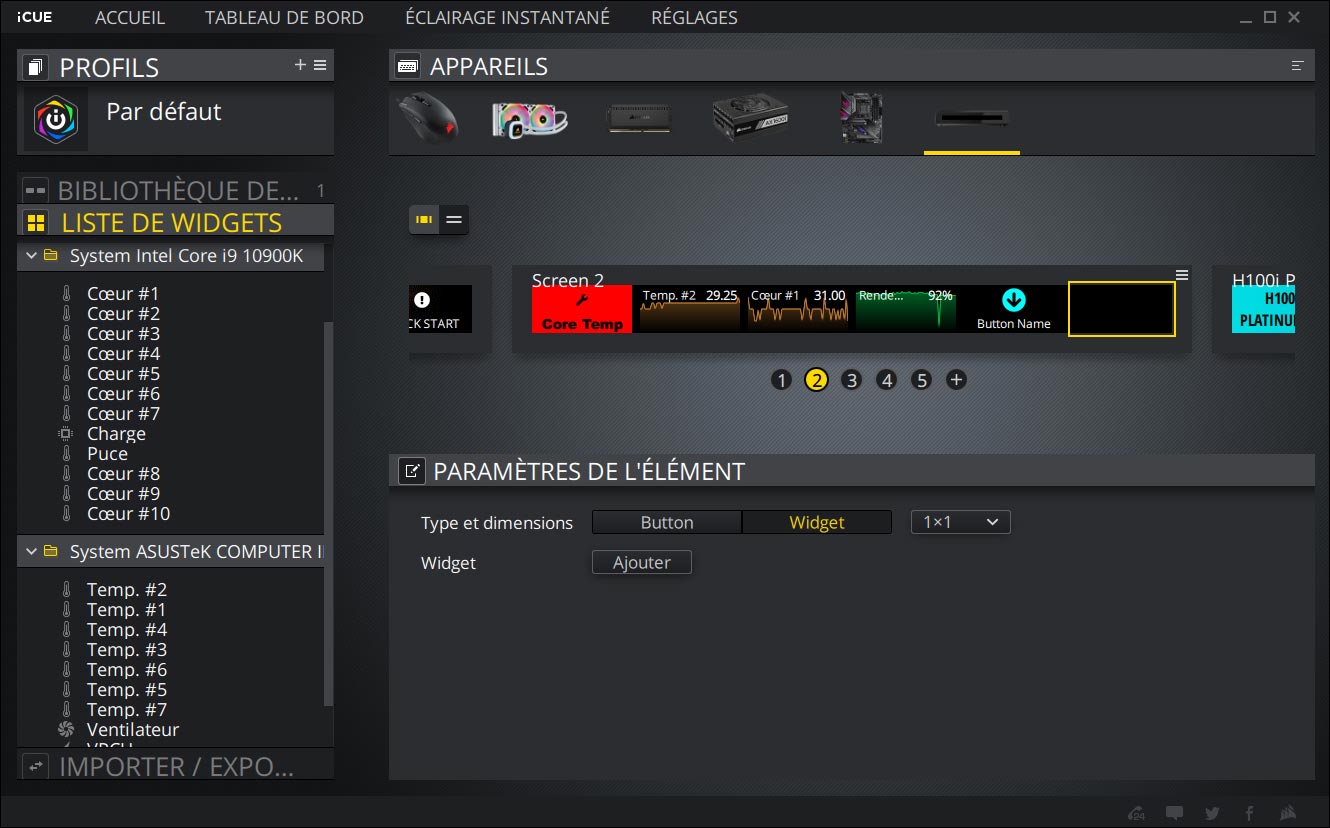Screen dimensions: 1330x828
Task: Select the red Core Temp button tile
Action: [582, 309]
